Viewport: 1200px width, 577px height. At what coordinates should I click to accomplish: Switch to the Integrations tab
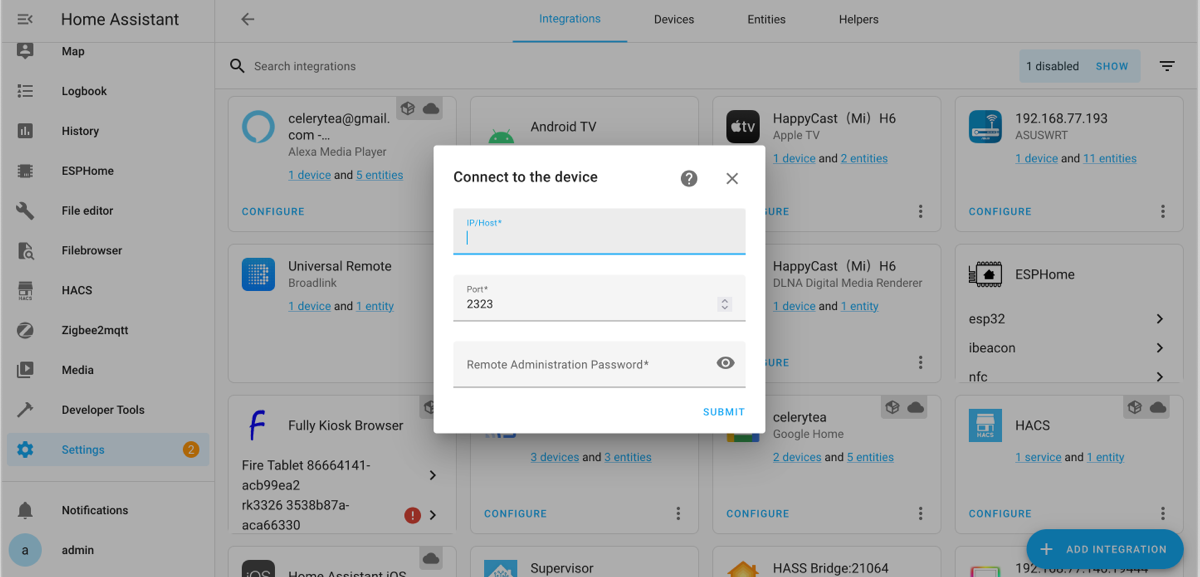coord(570,19)
